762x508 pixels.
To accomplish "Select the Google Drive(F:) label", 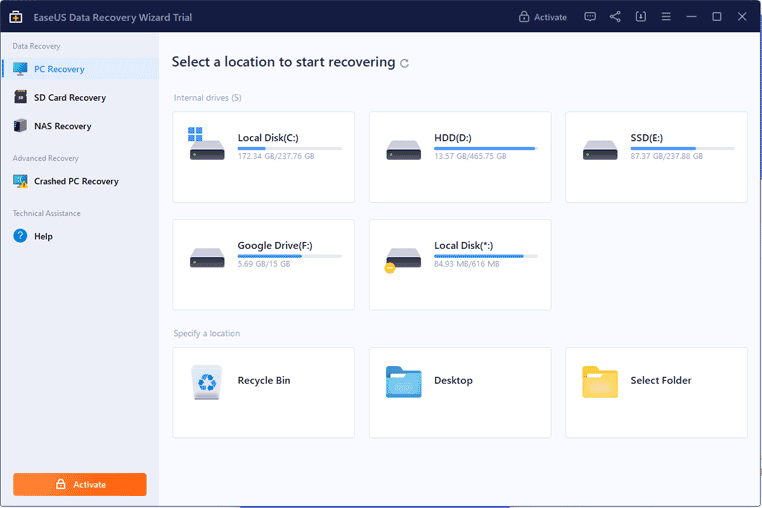I will tap(275, 246).
